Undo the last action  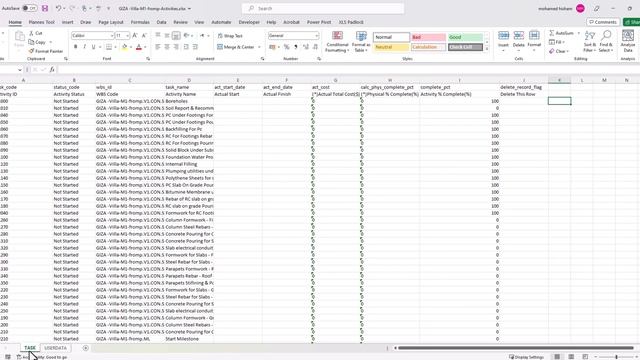click(58, 8)
